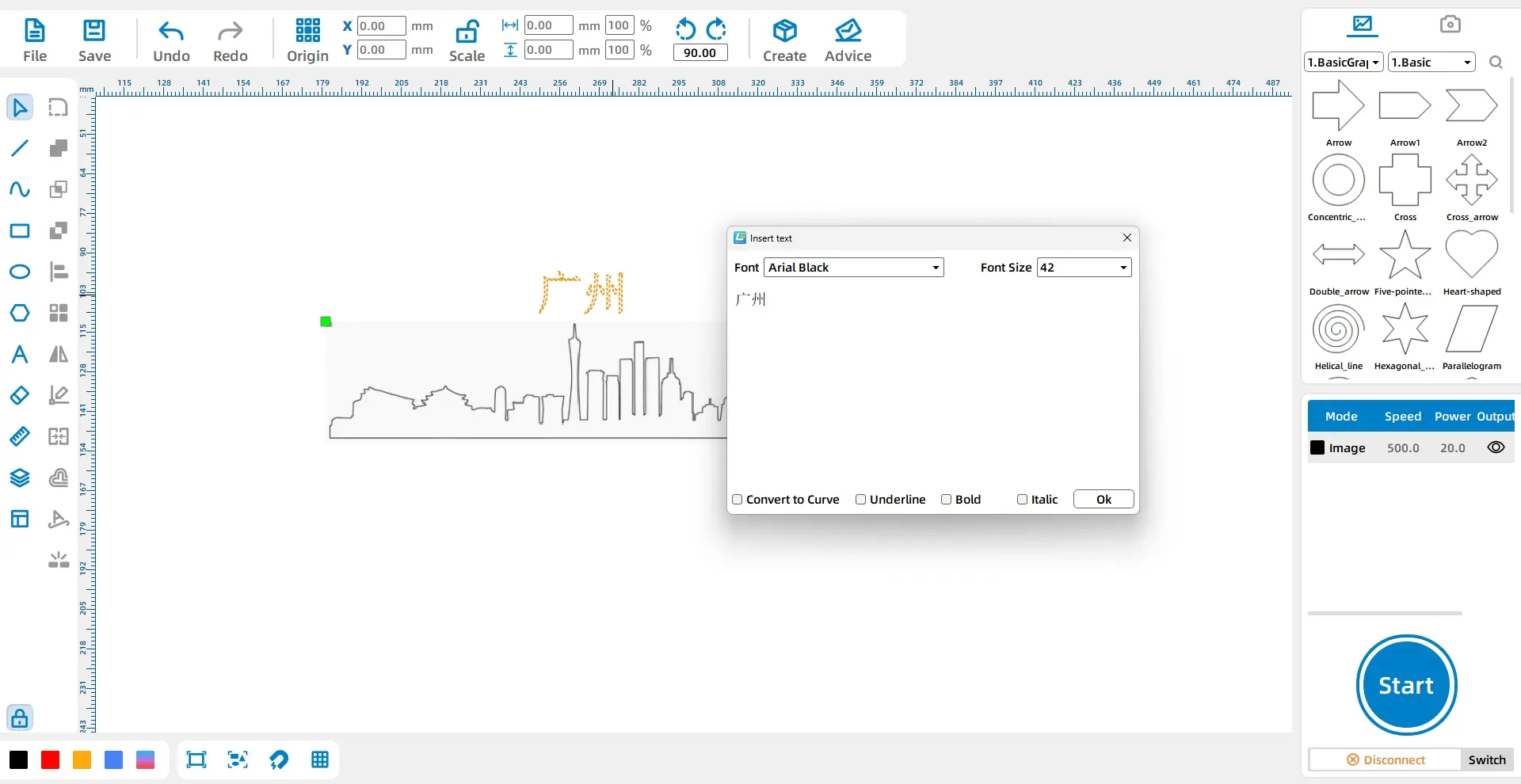Rotate counterclockwise using the rotate-left icon
The image size is (1521, 784).
[x=685, y=29]
